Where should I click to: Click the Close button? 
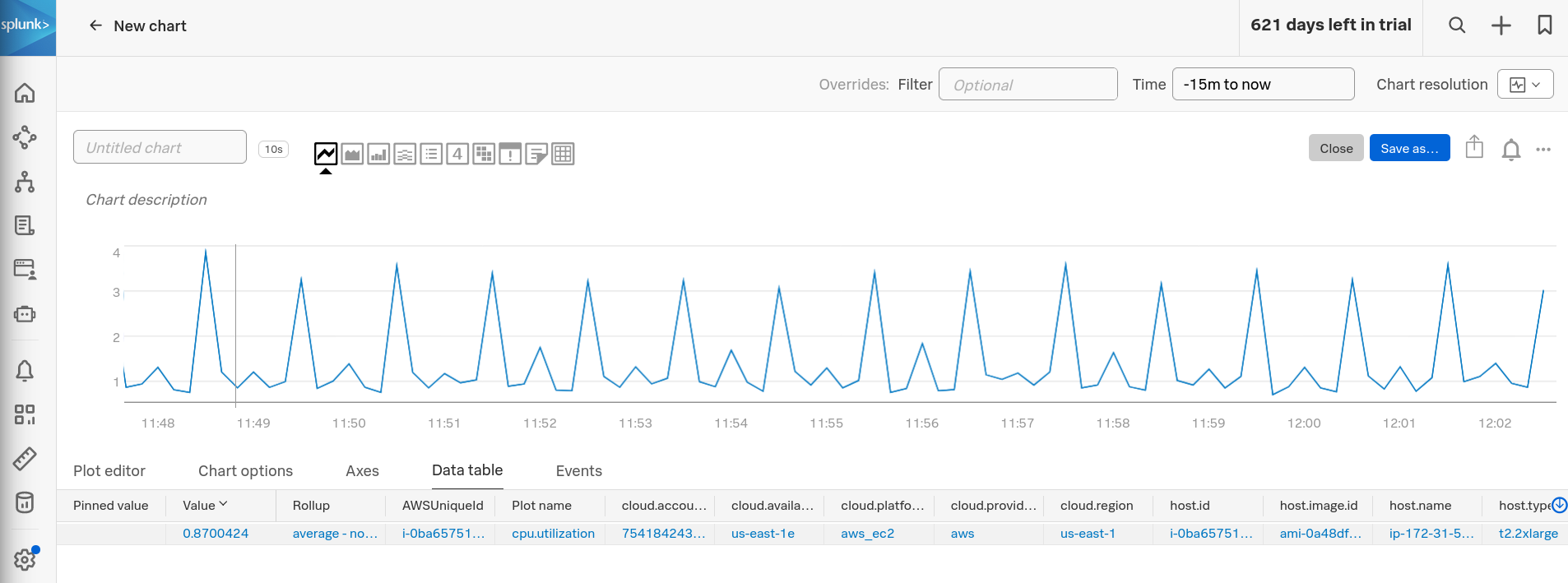tap(1336, 148)
